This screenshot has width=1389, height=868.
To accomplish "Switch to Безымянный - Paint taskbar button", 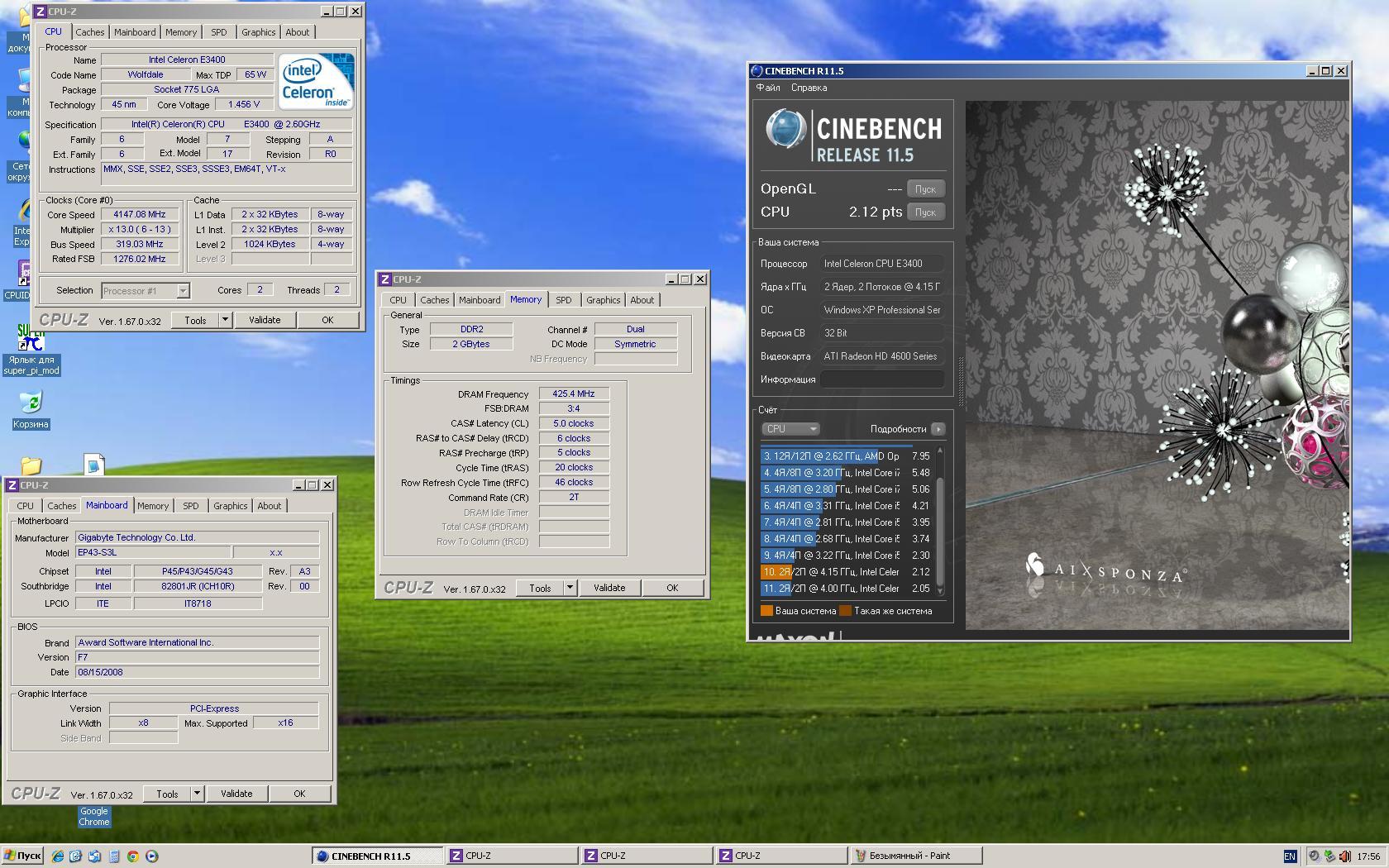I will pyautogui.click(x=916, y=856).
